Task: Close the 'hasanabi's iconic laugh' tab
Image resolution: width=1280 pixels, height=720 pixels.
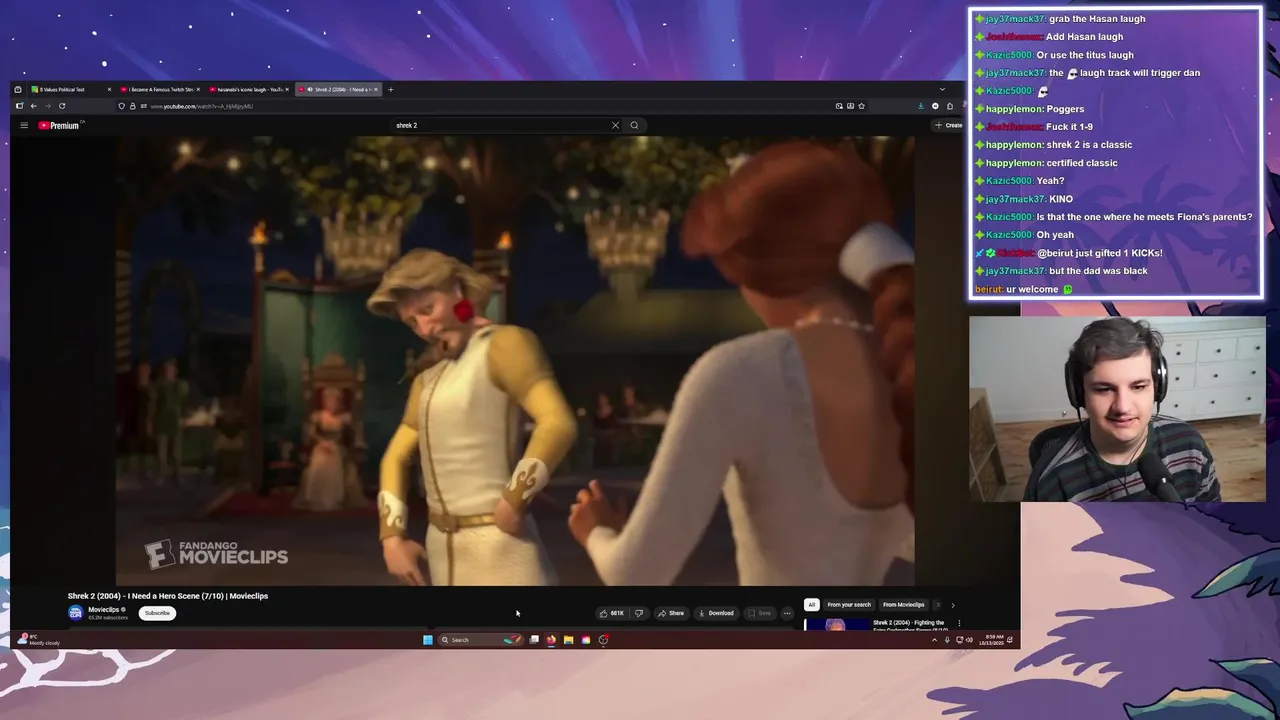Action: click(x=287, y=89)
